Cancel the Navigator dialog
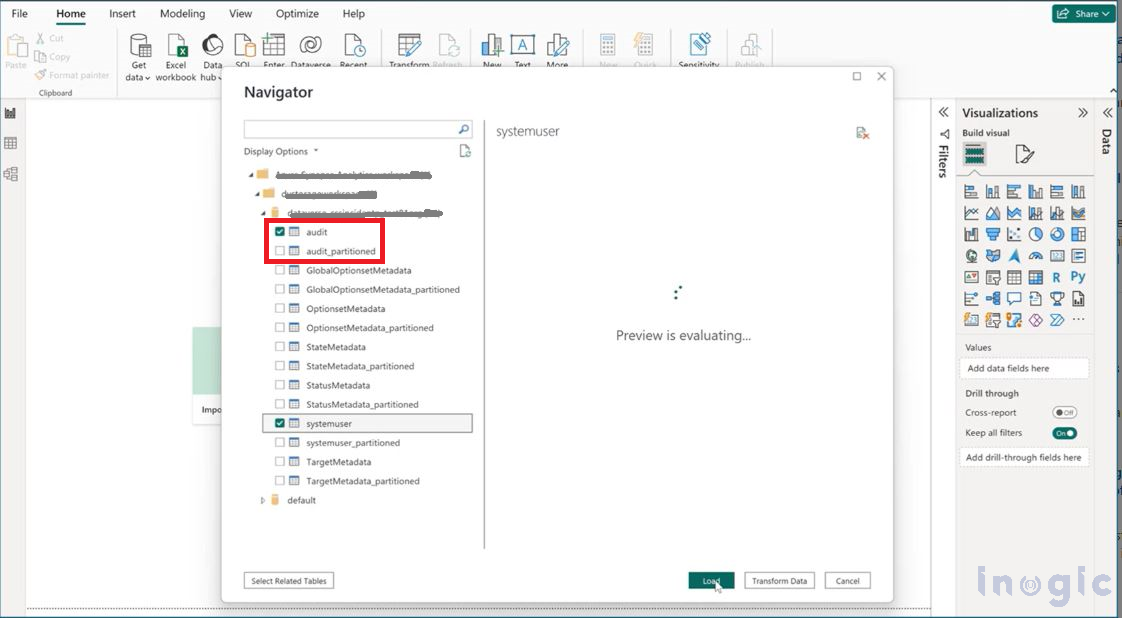Screen dimensions: 1122x618 (x=847, y=581)
